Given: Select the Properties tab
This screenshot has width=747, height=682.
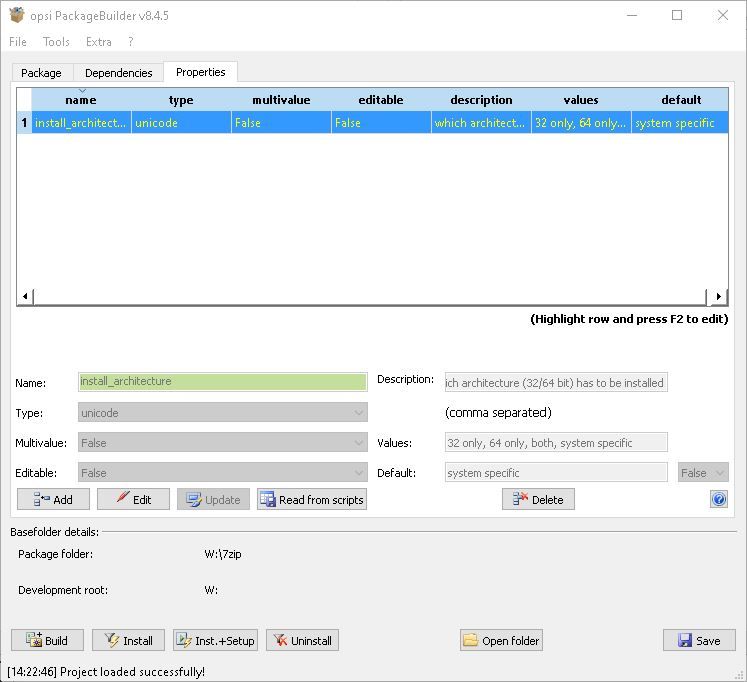Looking at the screenshot, I should point(201,72).
